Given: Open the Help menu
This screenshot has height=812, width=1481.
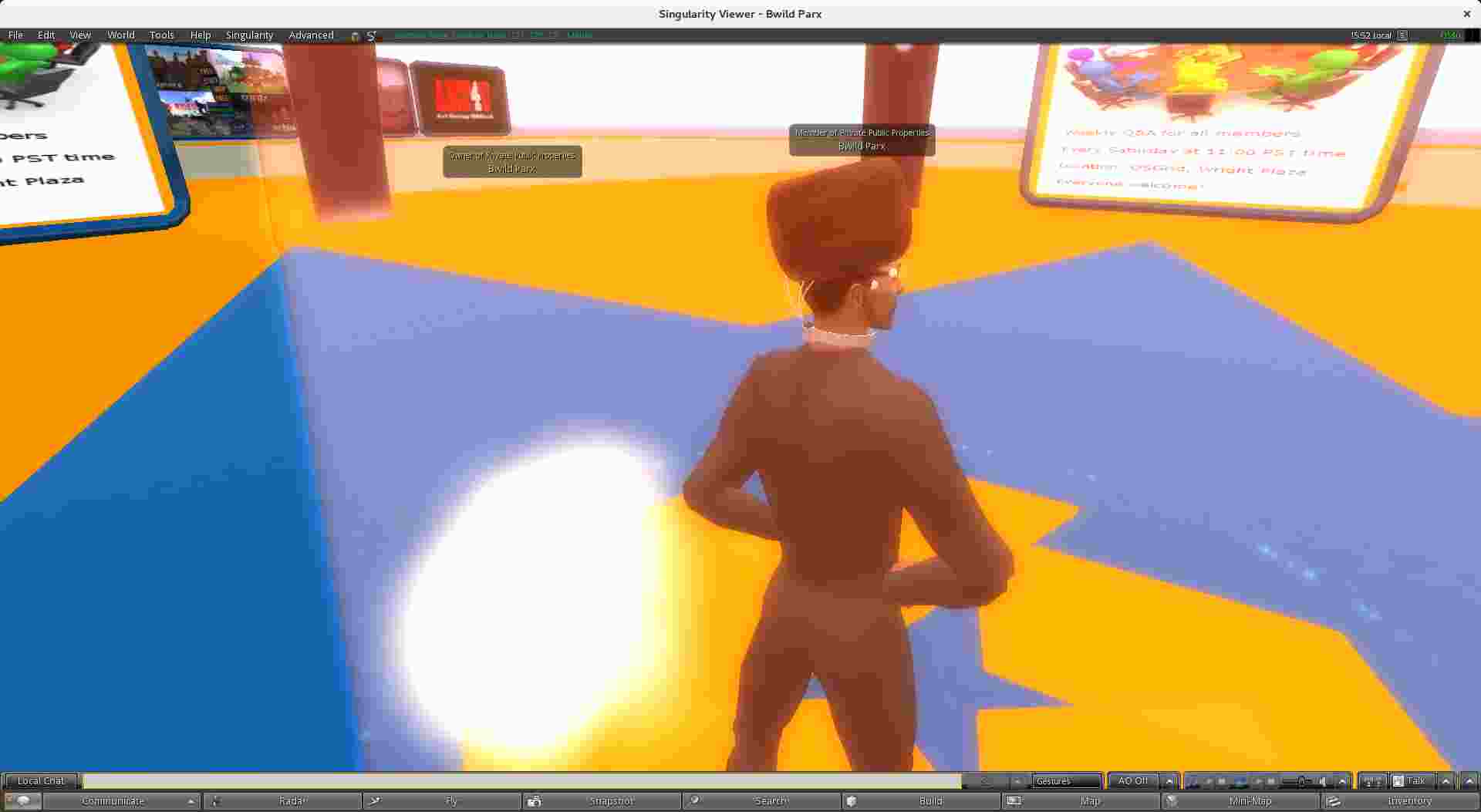Looking at the screenshot, I should pos(201,35).
